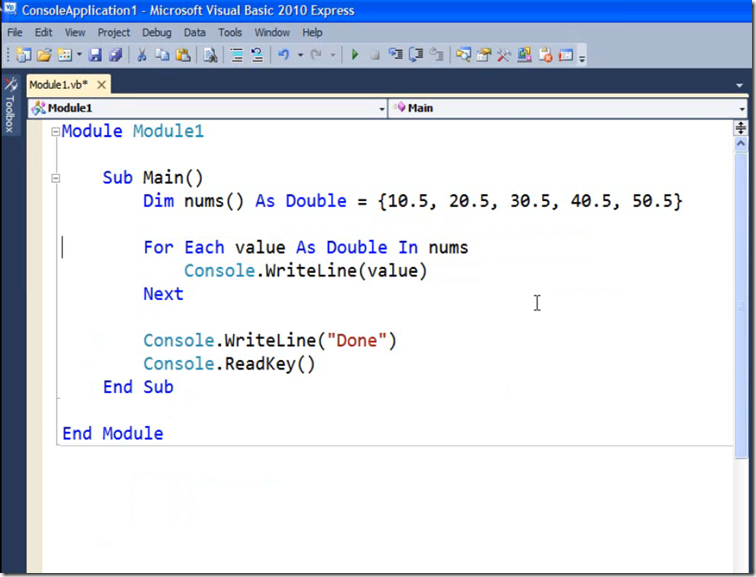This screenshot has height=577, width=756.
Task: Open the Add New Item dropdown arrow
Action: [x=79, y=55]
